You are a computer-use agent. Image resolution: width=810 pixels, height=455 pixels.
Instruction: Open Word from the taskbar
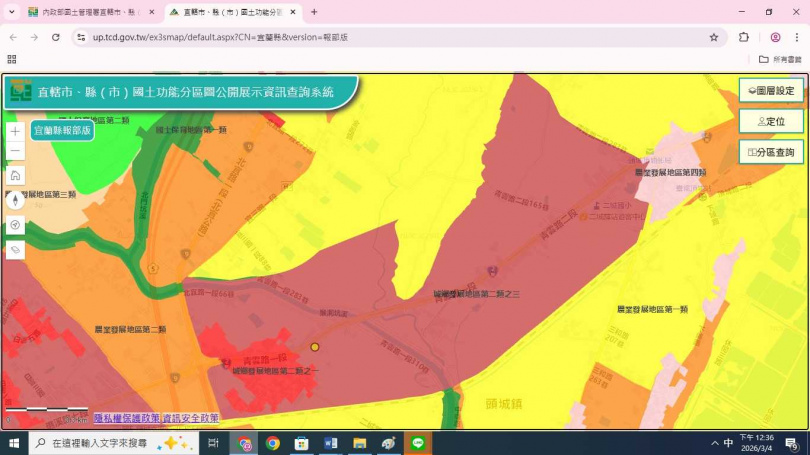331,443
